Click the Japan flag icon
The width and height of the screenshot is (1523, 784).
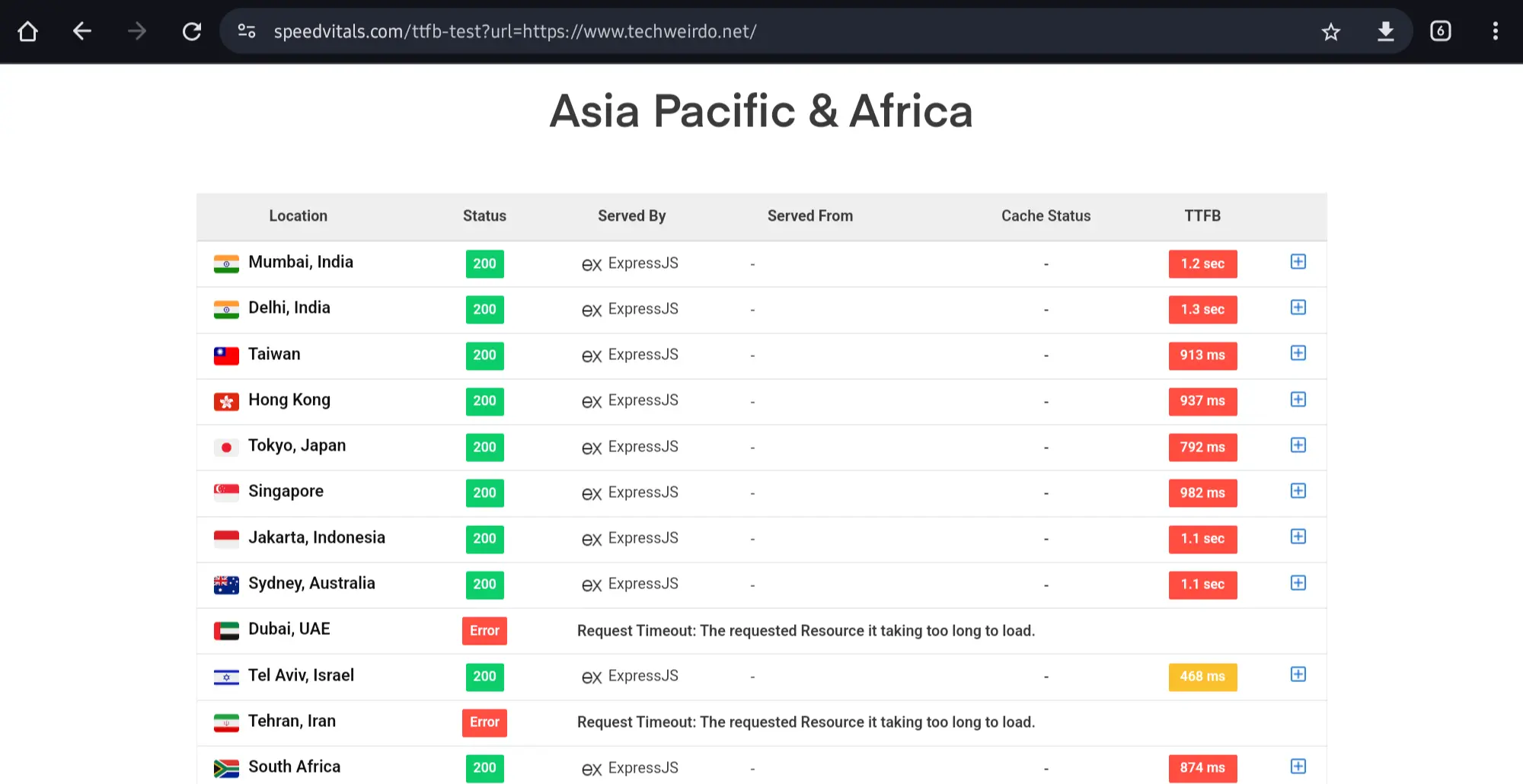pyautogui.click(x=226, y=448)
